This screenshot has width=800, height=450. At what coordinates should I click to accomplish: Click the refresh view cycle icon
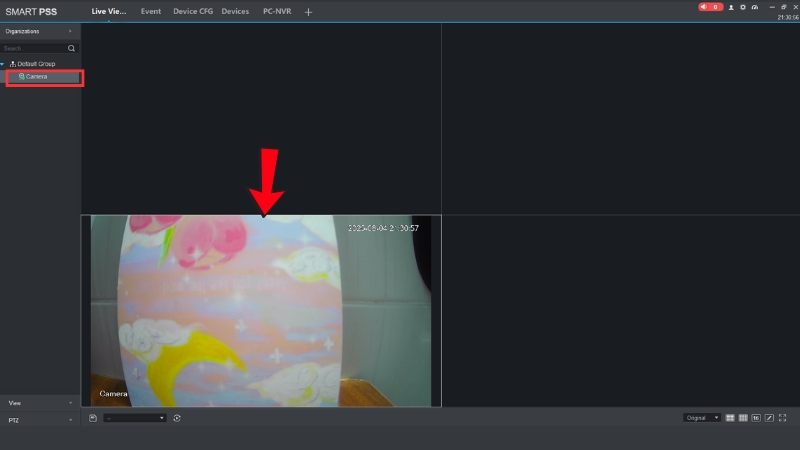click(x=177, y=418)
